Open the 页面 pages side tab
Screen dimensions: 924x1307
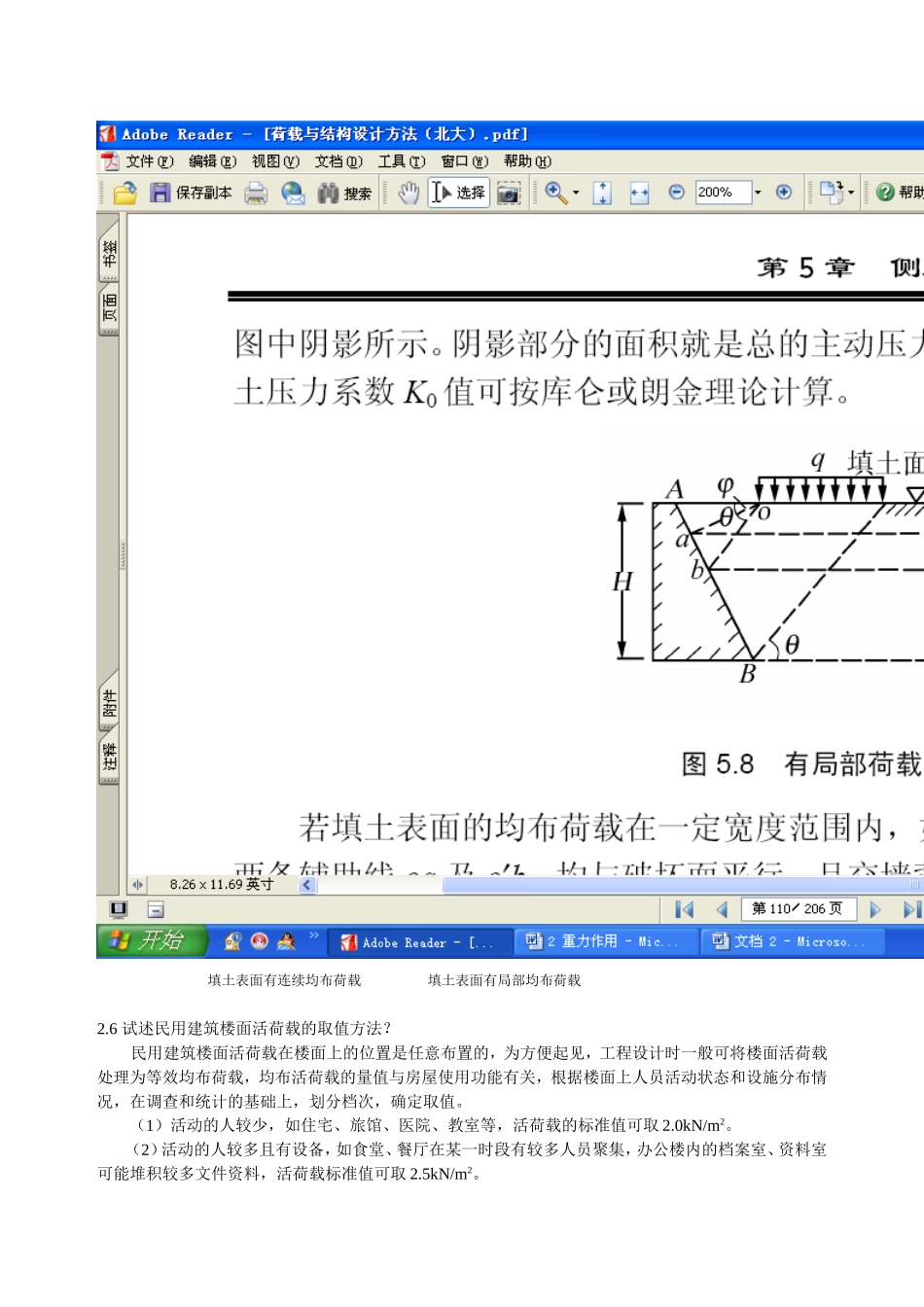[x=109, y=309]
